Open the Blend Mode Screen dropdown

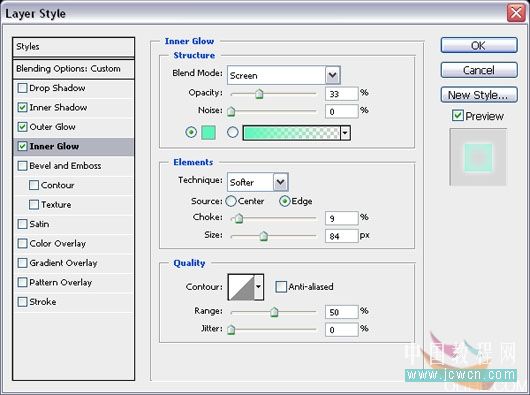tap(284, 75)
